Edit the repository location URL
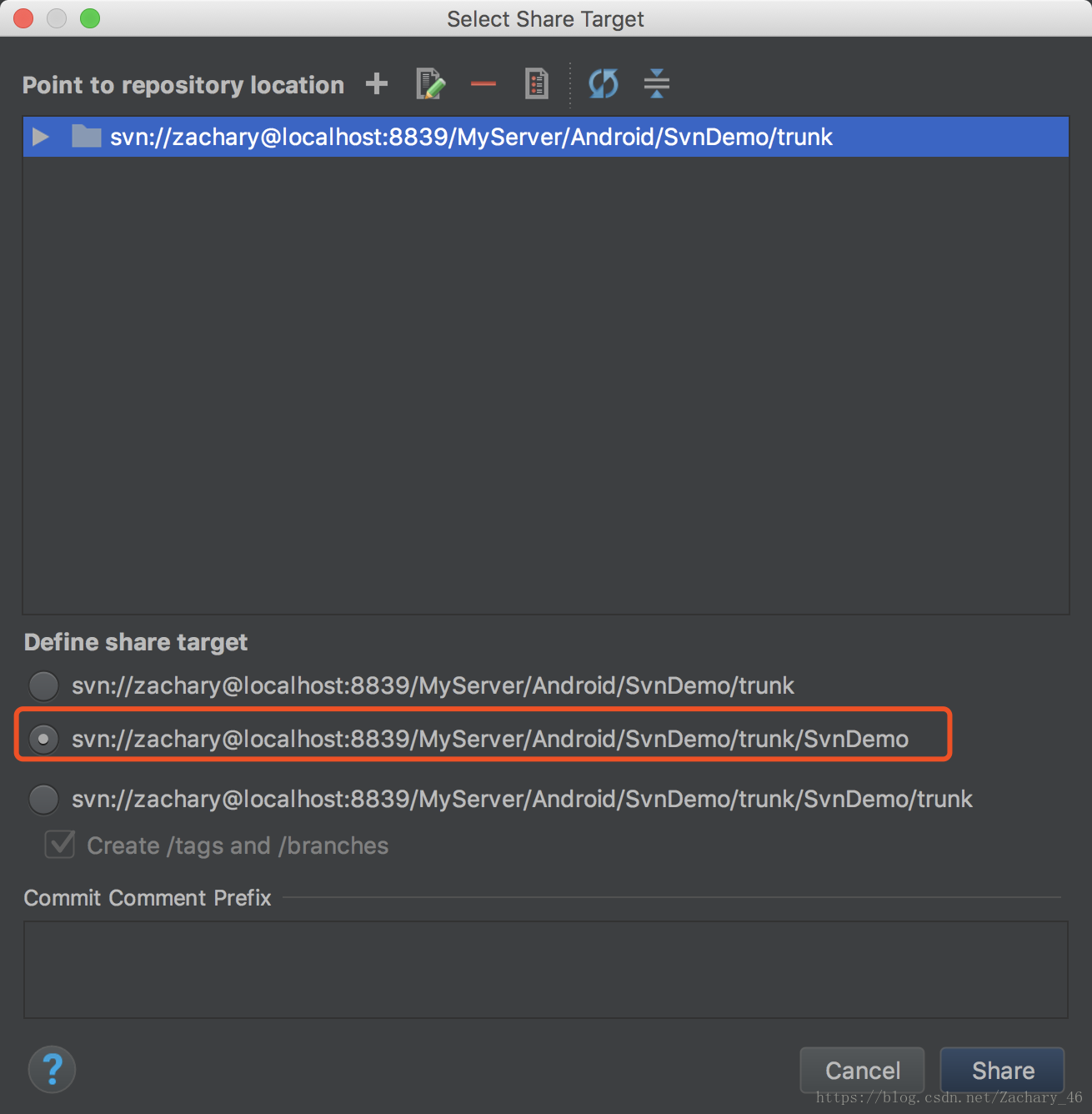 [431, 83]
